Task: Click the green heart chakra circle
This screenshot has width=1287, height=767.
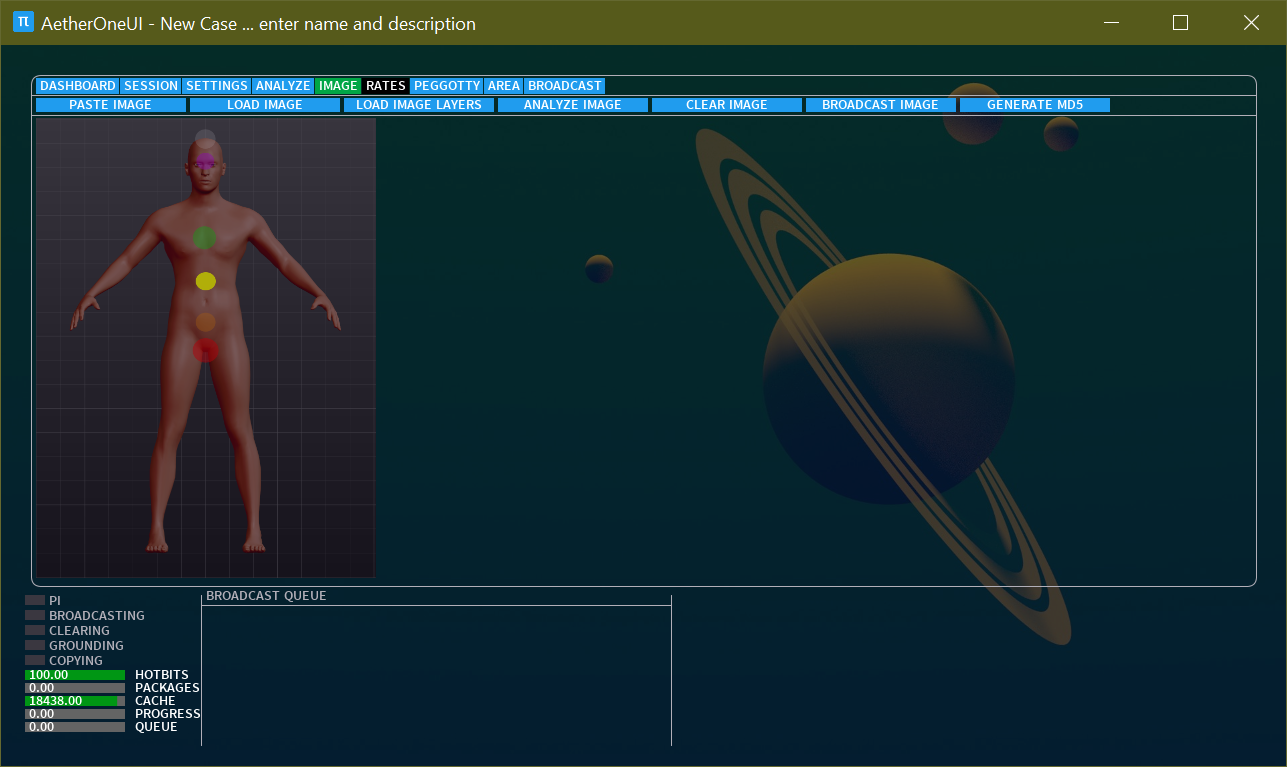Action: pos(204,237)
